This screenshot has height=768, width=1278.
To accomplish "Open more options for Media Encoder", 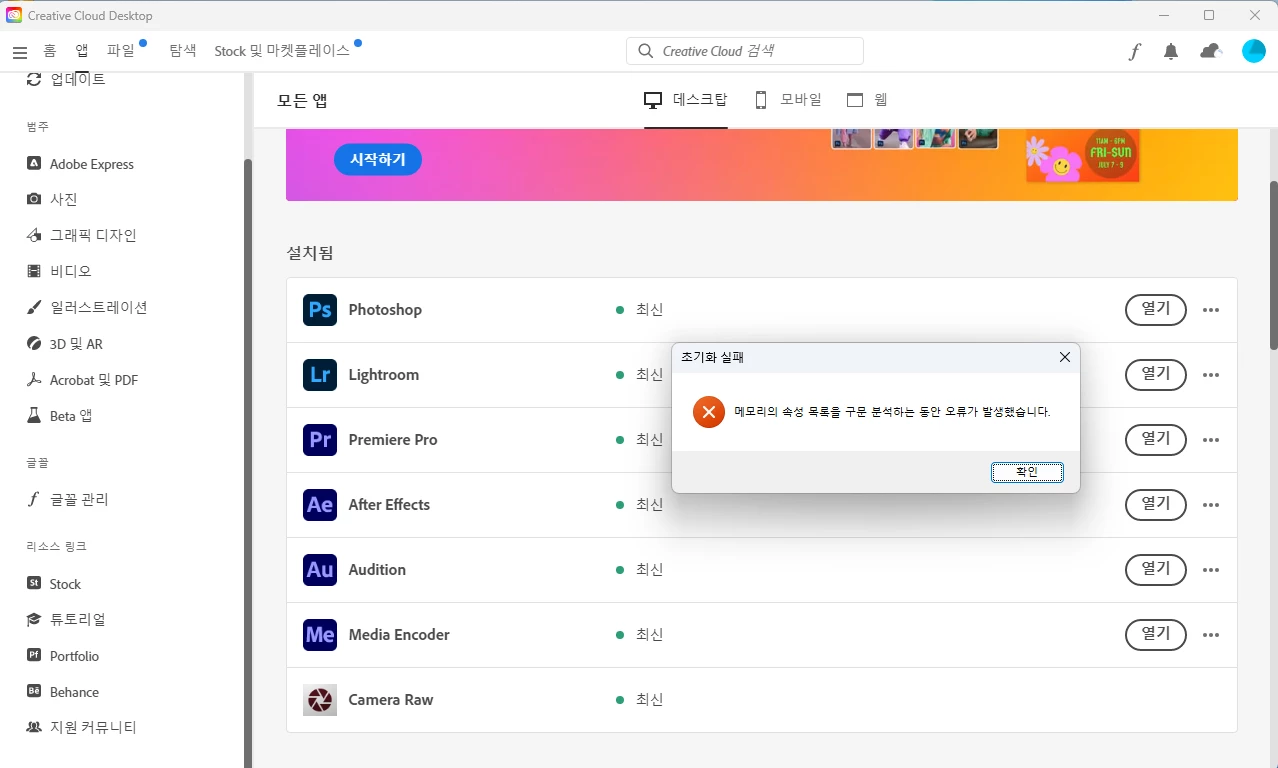I will click(1211, 635).
